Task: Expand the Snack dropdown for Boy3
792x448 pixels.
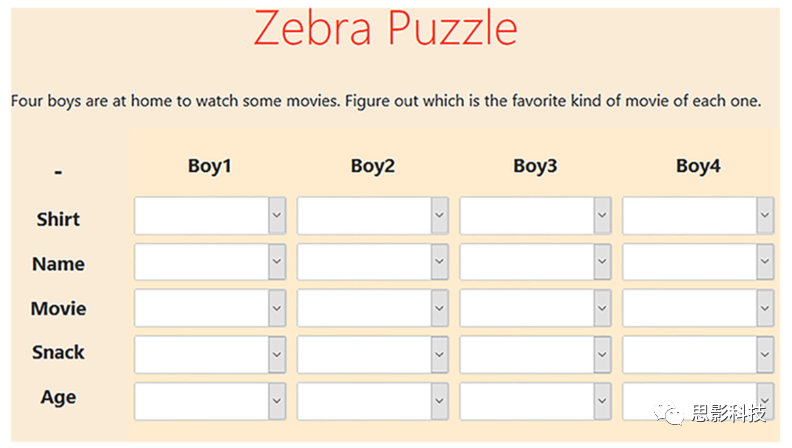Action: coord(535,354)
